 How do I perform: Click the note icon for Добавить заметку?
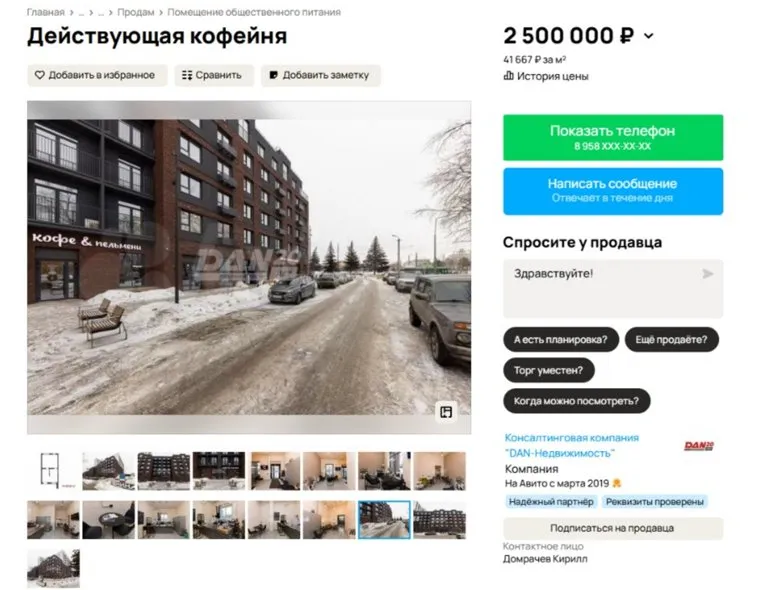click(x=273, y=75)
